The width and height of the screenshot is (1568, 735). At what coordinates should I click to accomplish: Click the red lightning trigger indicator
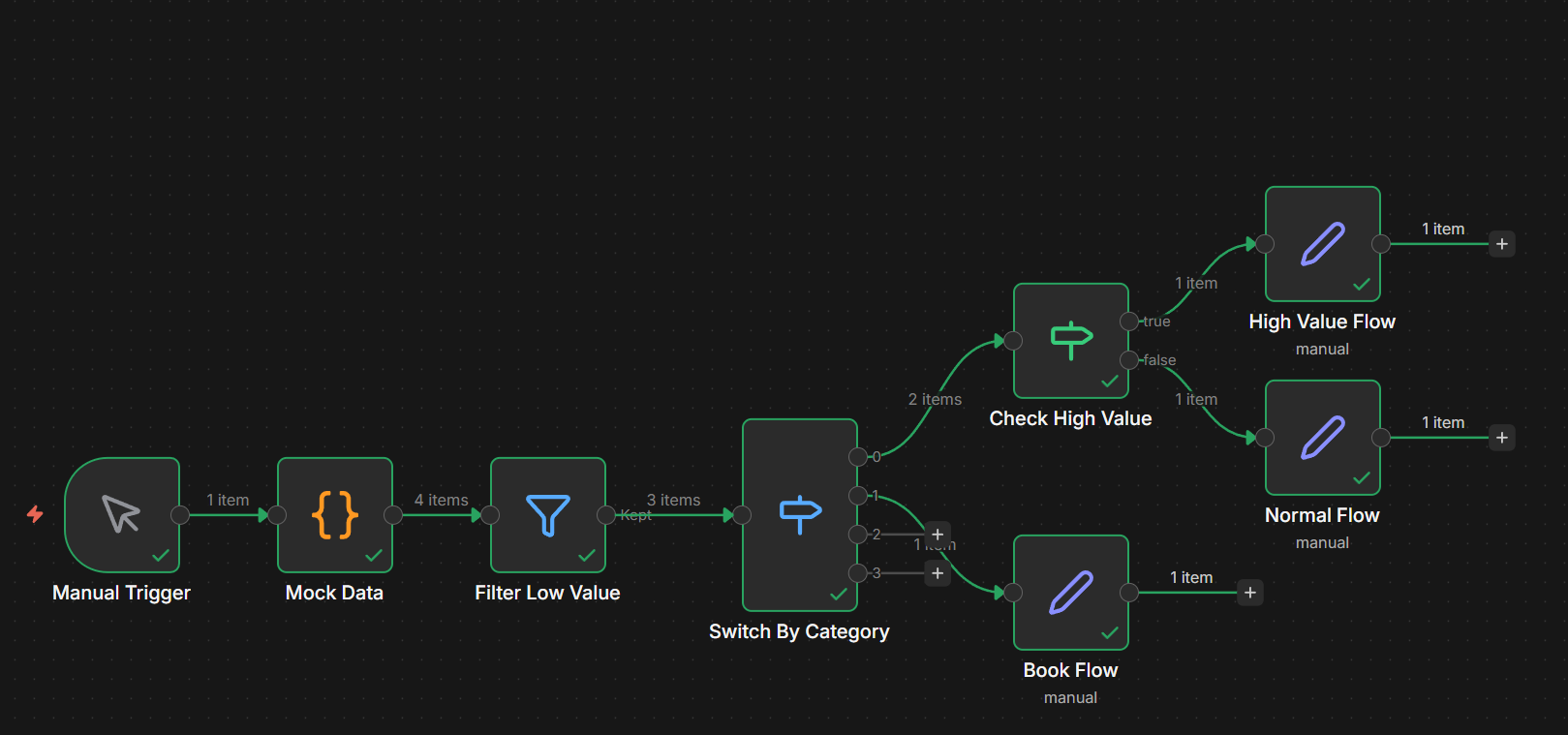point(35,514)
